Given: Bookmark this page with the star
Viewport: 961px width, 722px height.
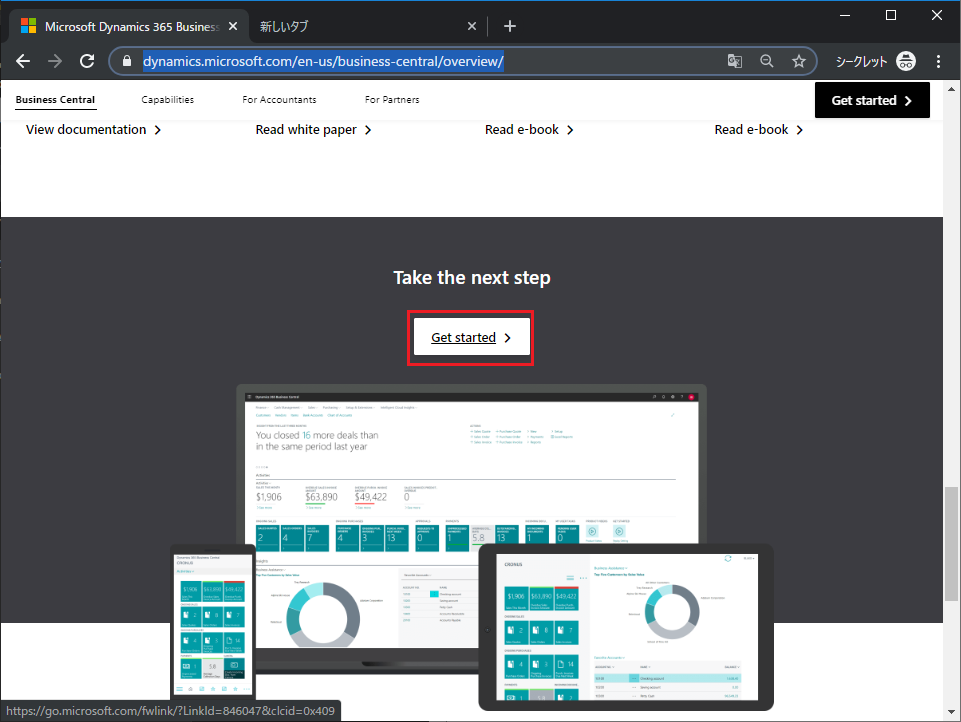Looking at the screenshot, I should 799,61.
